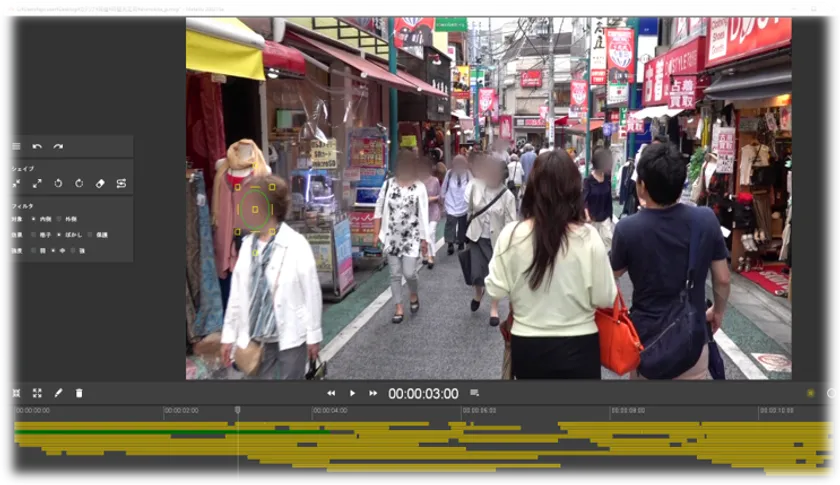Select 格子 effect radio button
Image resolution: width=840 pixels, height=485 pixels.
click(33, 235)
